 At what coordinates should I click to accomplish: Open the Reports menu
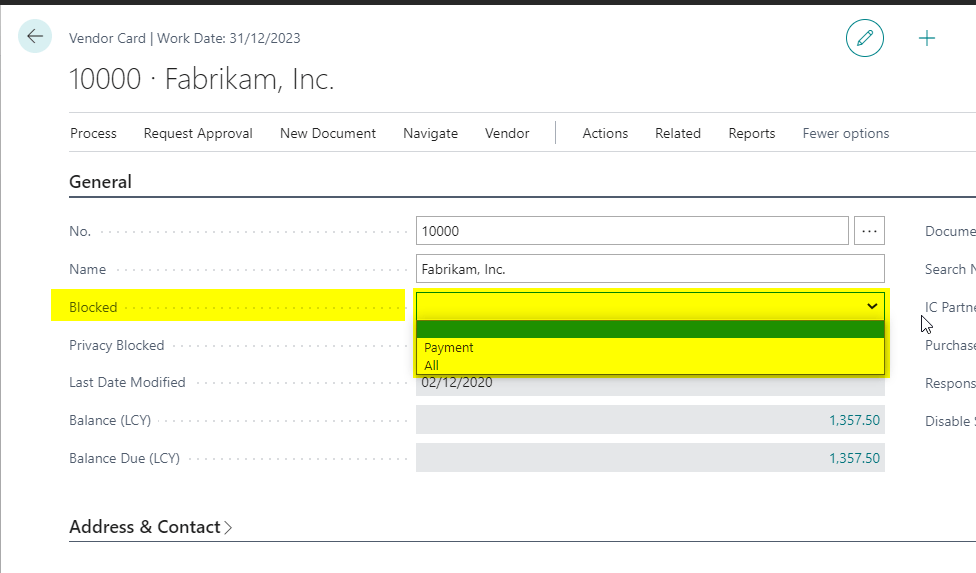[752, 133]
